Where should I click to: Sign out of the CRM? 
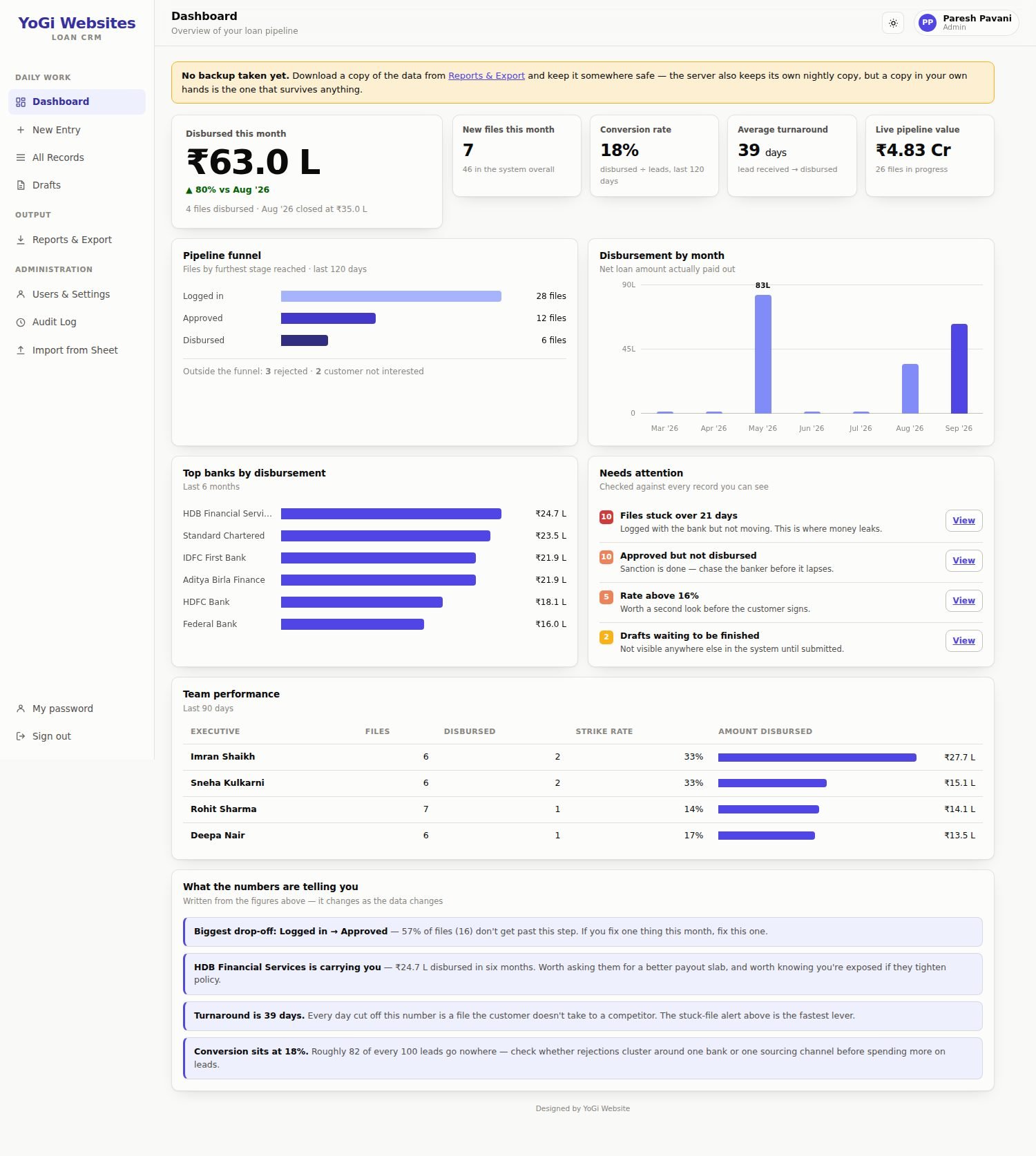pyautogui.click(x=77, y=736)
